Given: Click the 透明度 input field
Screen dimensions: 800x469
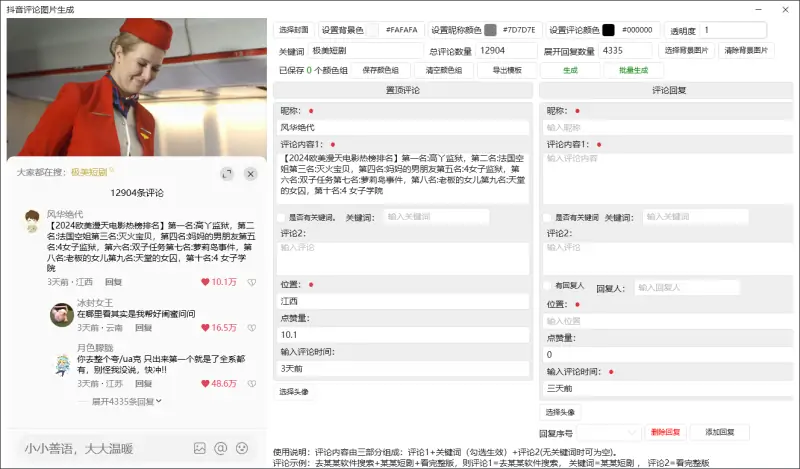Looking at the screenshot, I should coord(746,30).
